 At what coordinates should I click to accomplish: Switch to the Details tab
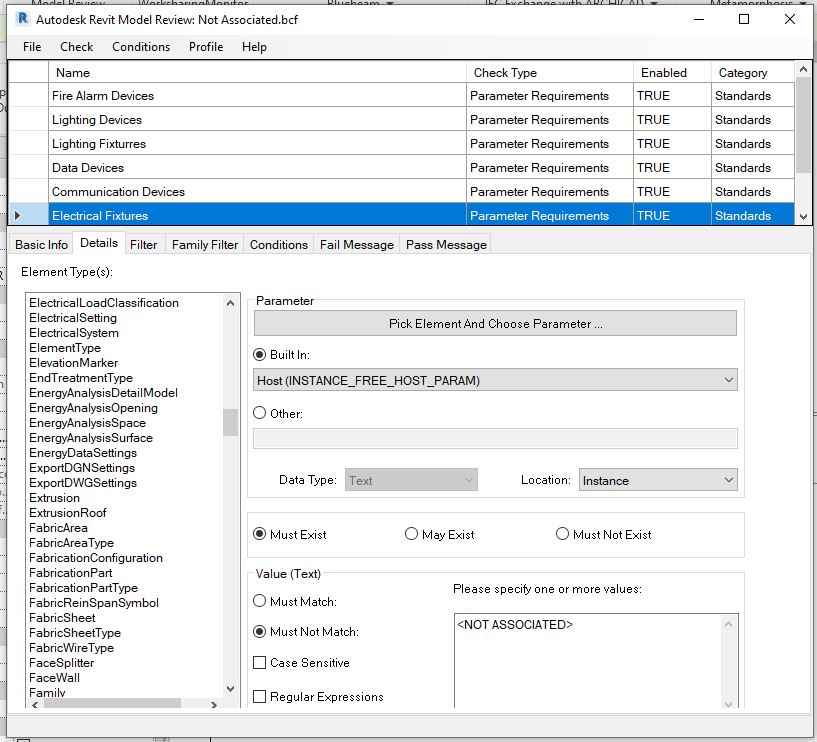(99, 243)
